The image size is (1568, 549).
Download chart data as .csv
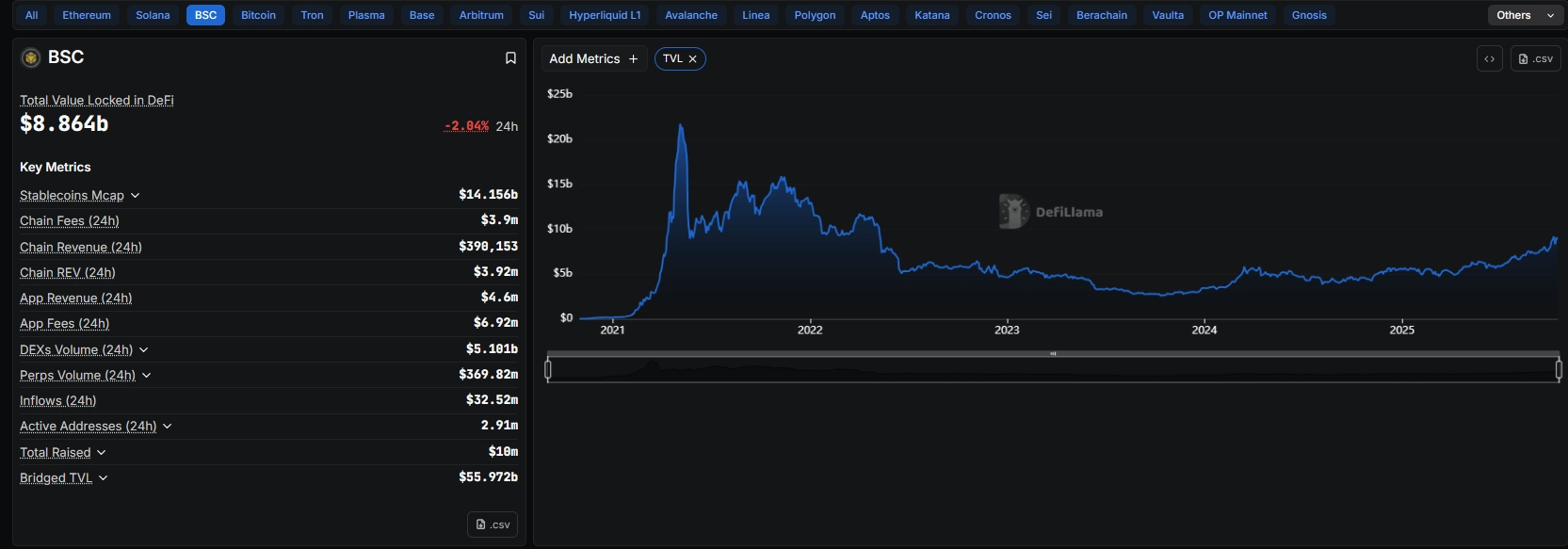[x=1535, y=58]
